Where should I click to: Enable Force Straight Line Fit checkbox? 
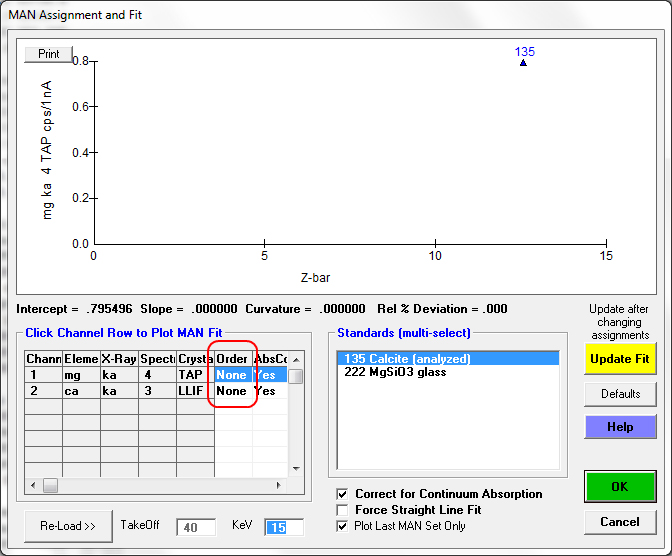343,510
